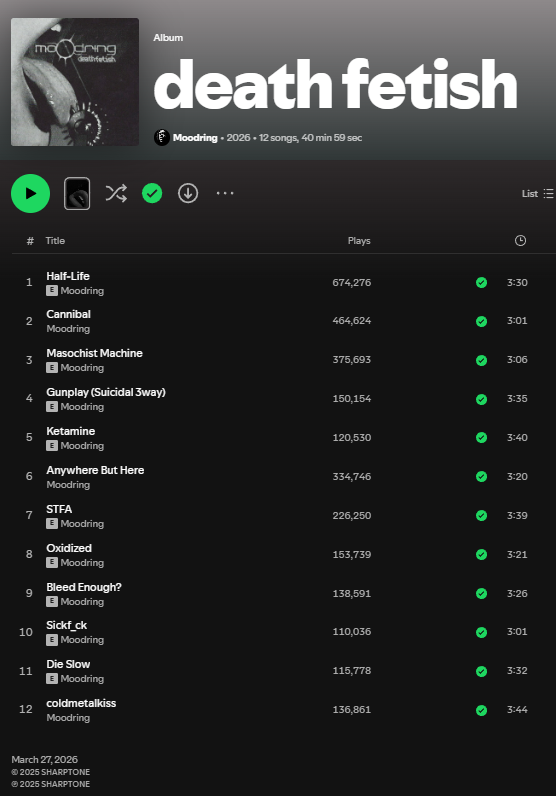
Task: Switch view using the List dropdown
Action: click(x=537, y=193)
